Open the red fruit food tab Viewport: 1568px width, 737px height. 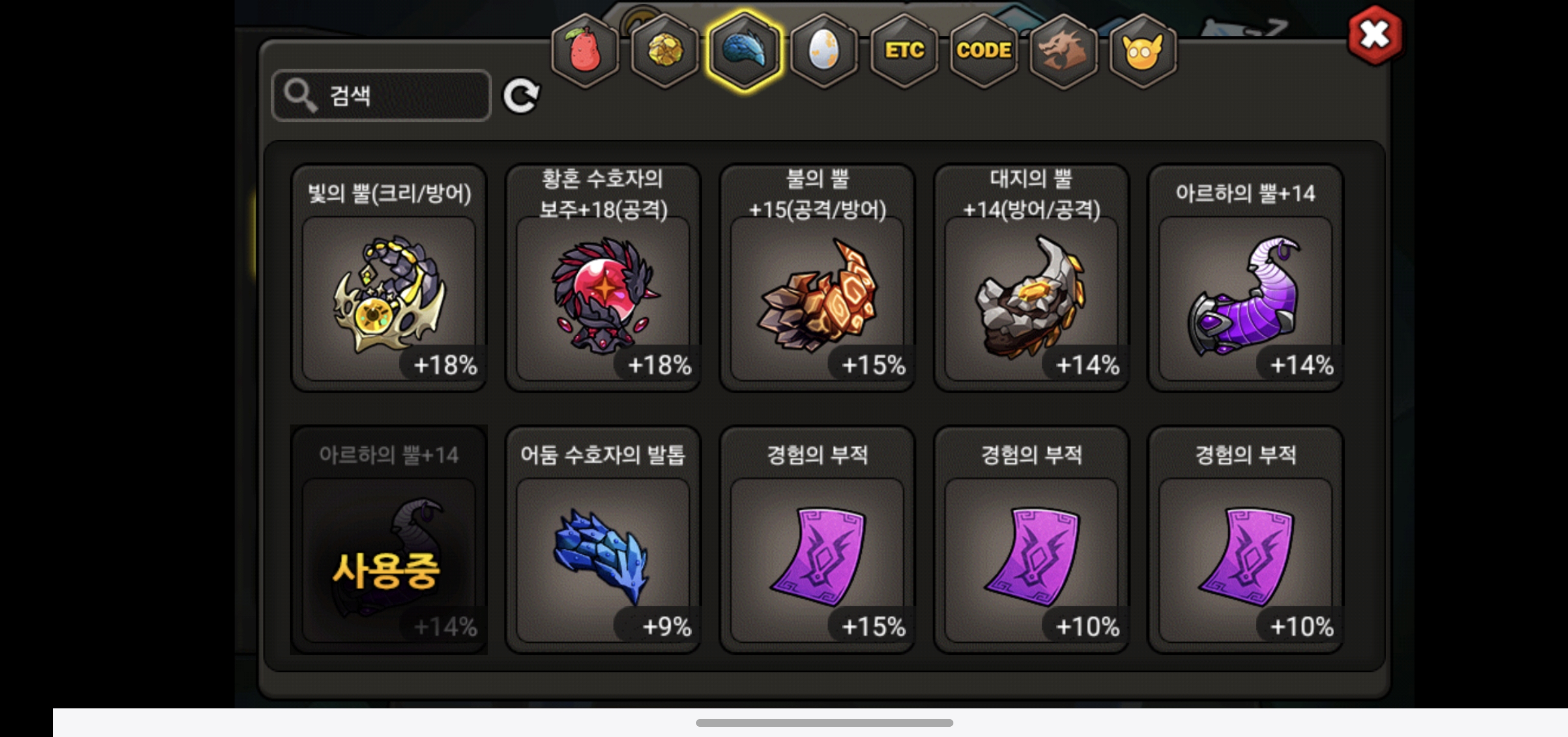[x=584, y=51]
